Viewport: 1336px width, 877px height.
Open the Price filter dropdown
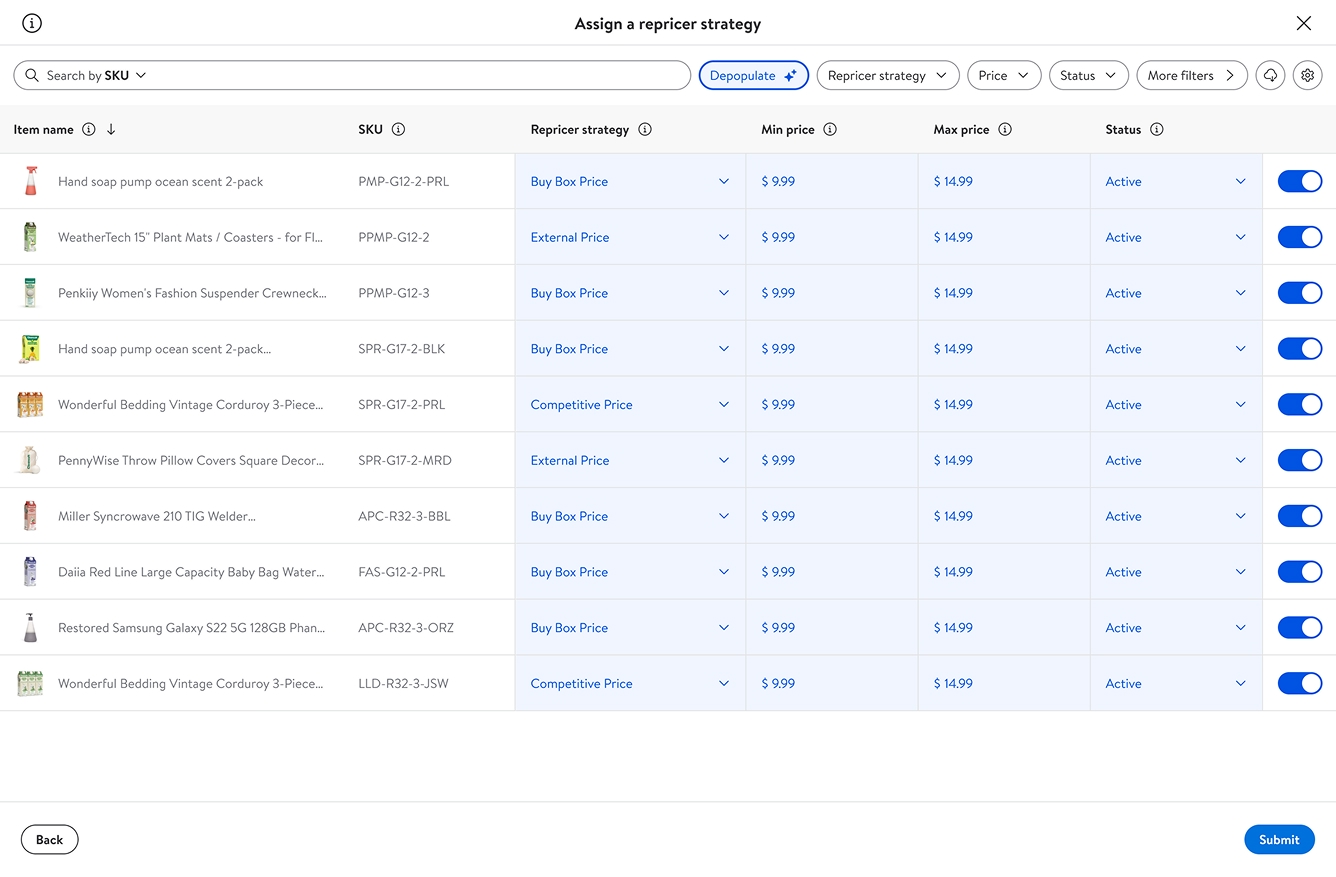coord(1003,75)
